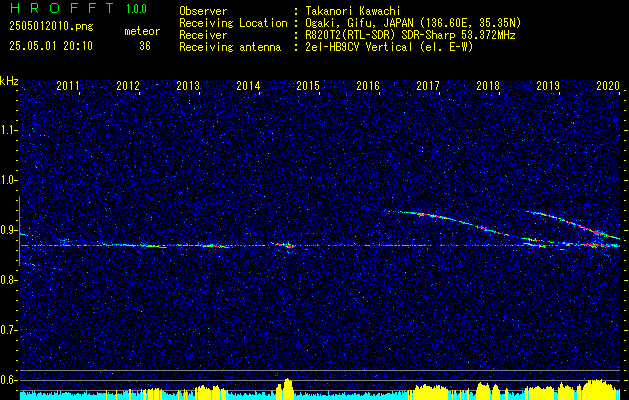
Task: Click the 0.6 kHz frequency label
Action: (8, 380)
